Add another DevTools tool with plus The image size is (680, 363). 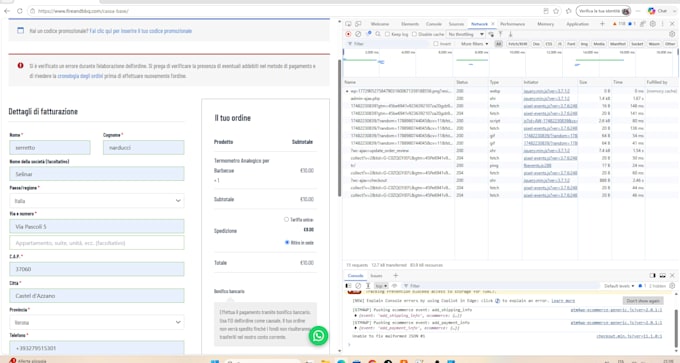[602, 24]
